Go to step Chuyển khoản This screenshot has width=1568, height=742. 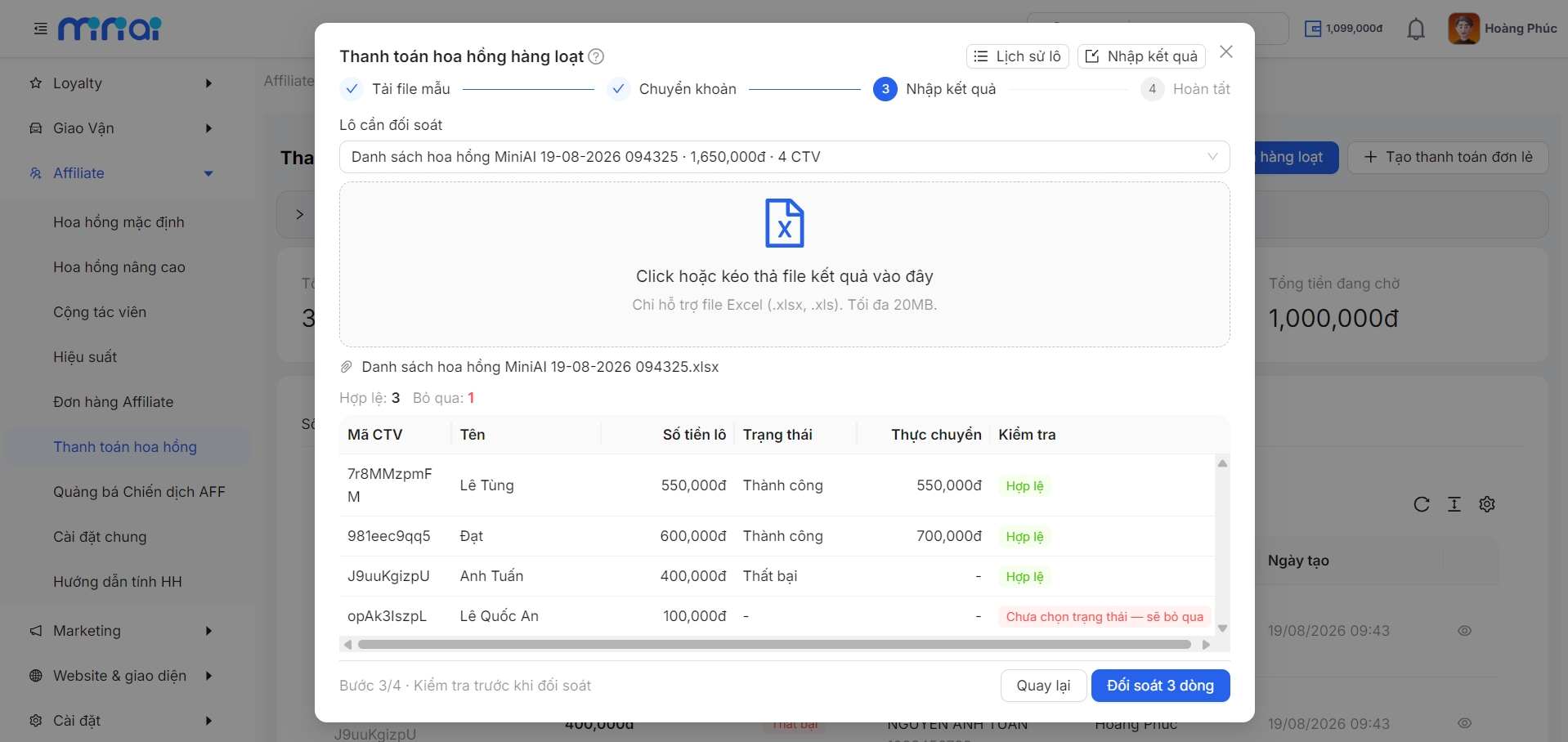672,89
